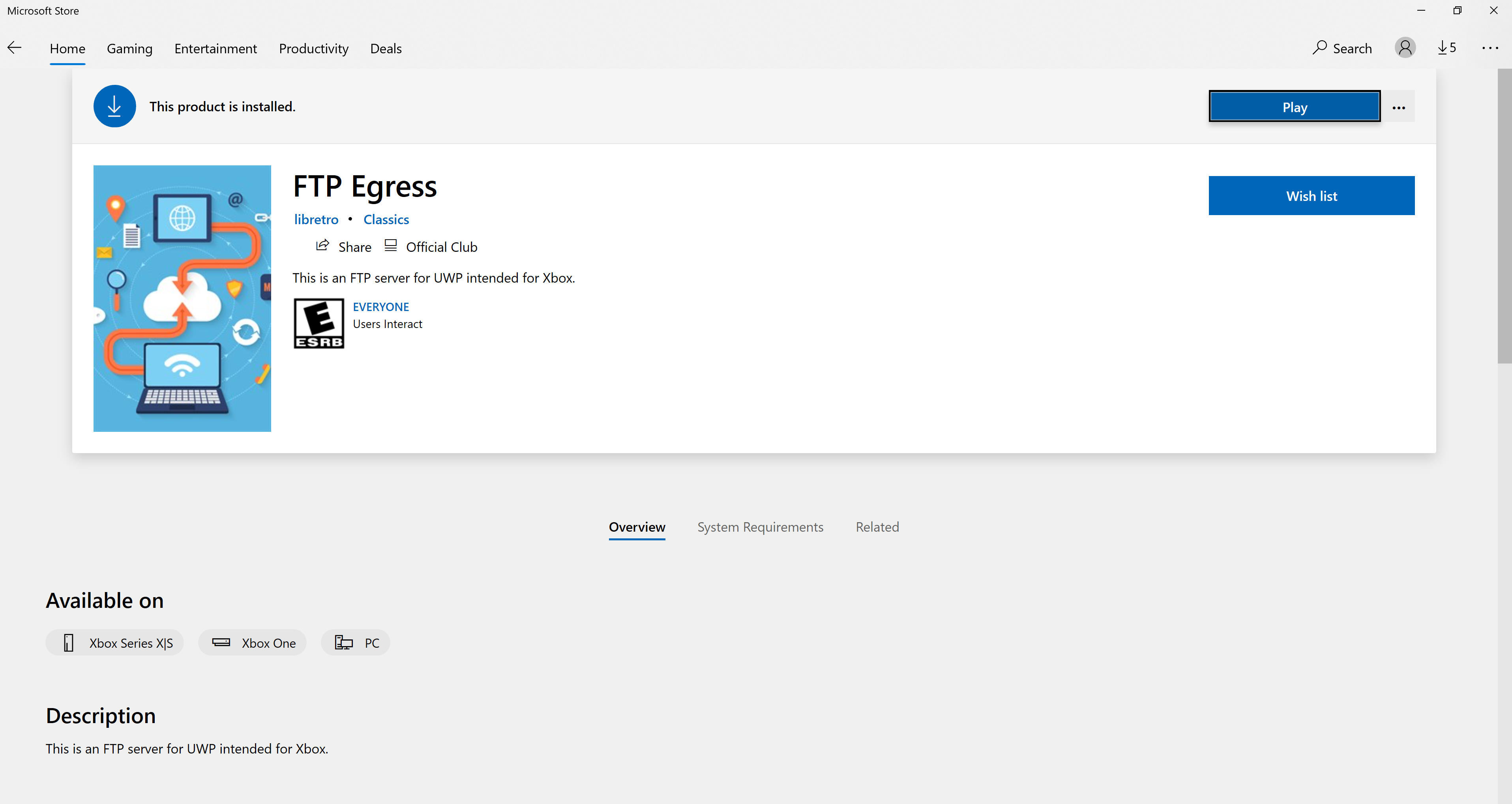Click the vertical scrollbar thumb
Viewport: 1512px width, 804px height.
pyautogui.click(x=1505, y=216)
